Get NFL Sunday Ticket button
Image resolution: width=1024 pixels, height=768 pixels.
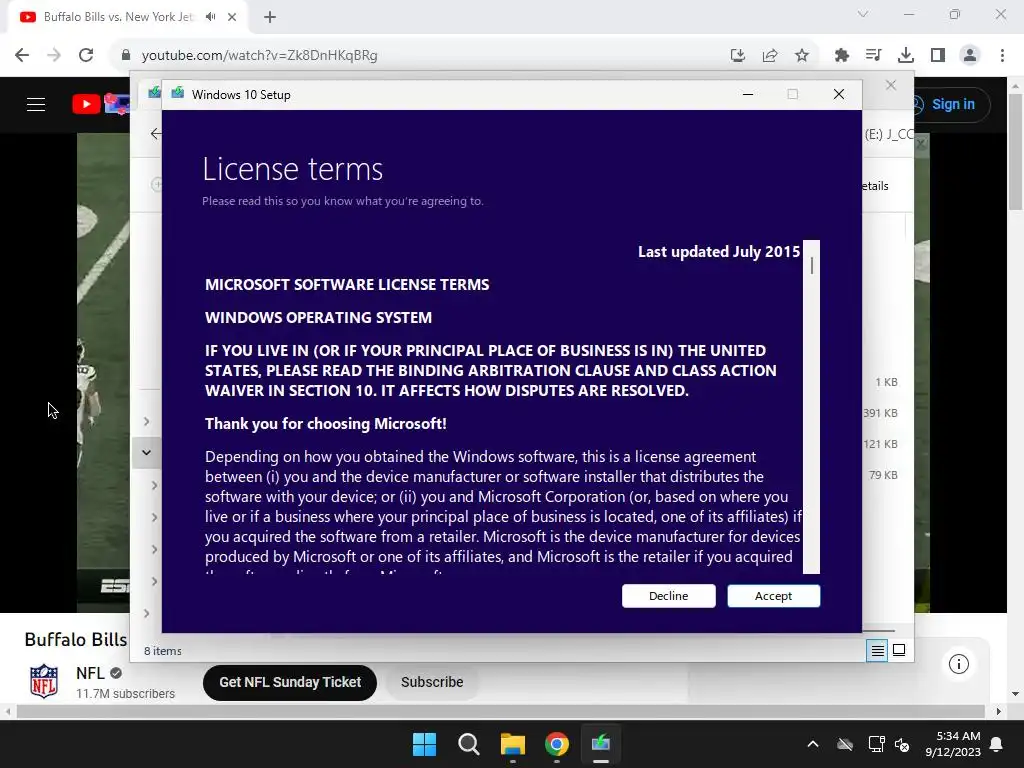(x=290, y=682)
